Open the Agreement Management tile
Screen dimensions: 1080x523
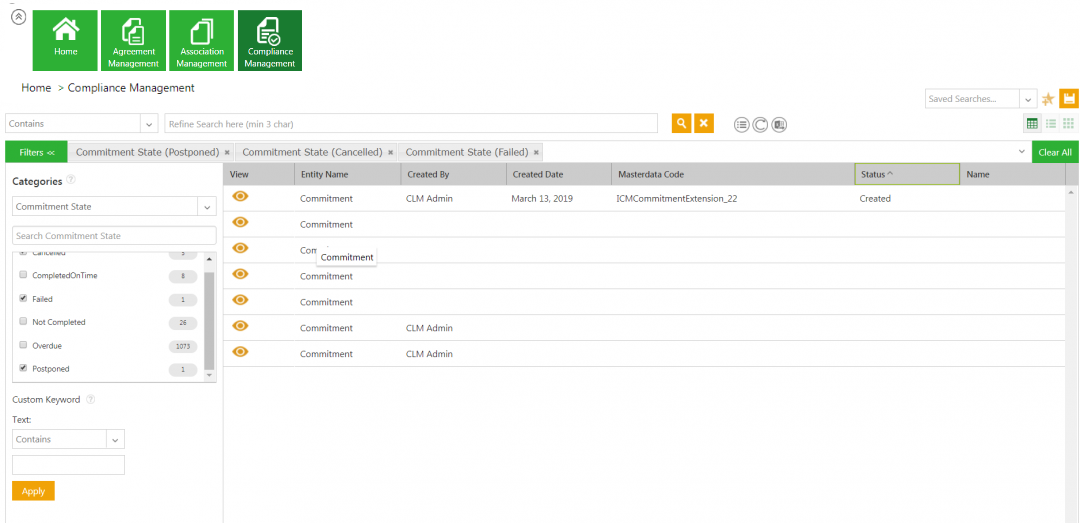(x=134, y=41)
